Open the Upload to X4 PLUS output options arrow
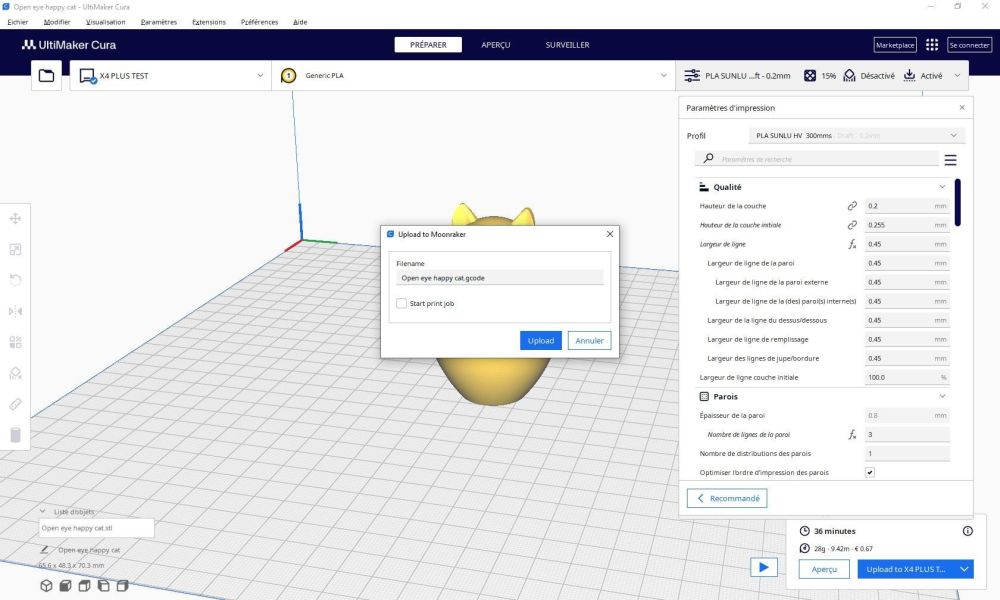 pyautogui.click(x=964, y=569)
